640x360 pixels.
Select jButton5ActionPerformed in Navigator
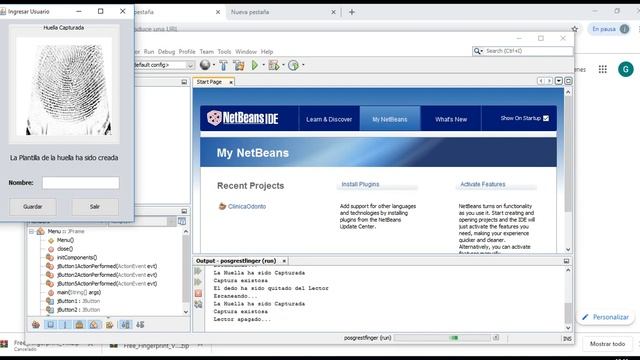tap(107, 284)
